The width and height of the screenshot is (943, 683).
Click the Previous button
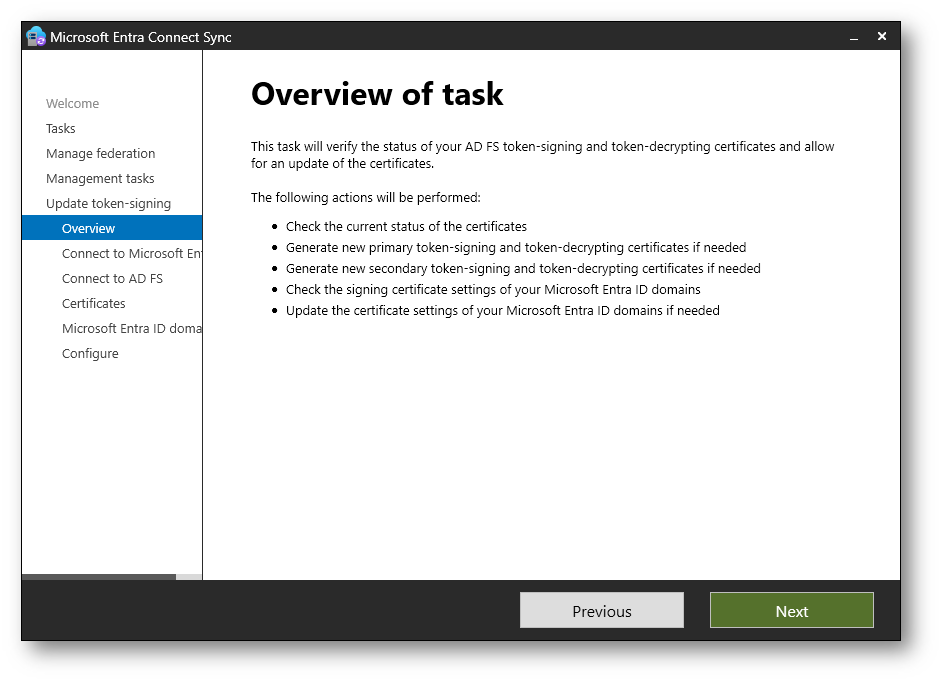(601, 611)
